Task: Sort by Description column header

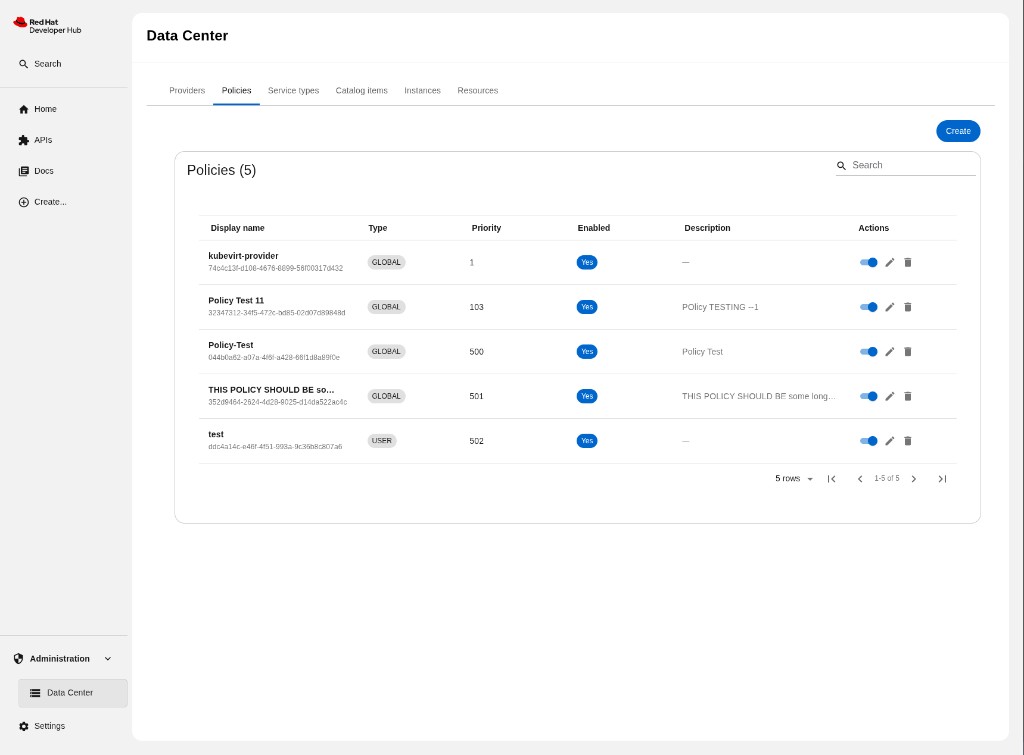Action: pos(707,228)
